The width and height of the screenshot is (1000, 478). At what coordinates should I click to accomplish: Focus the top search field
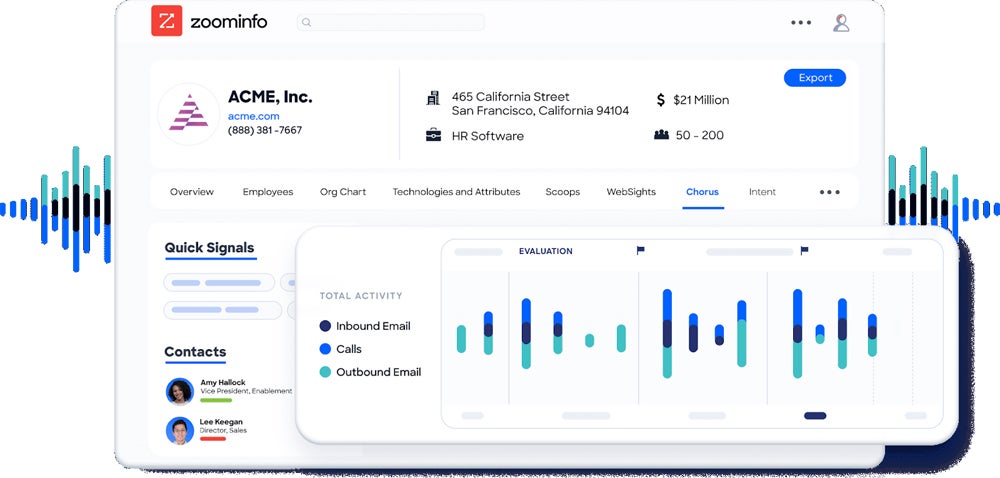point(390,22)
